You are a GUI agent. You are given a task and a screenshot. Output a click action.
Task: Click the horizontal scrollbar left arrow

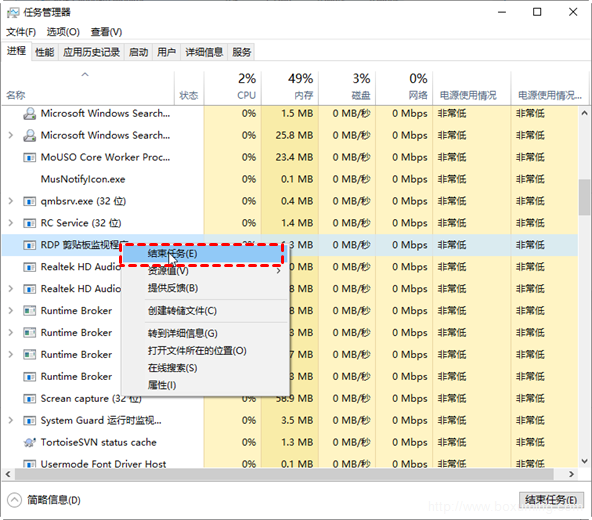point(8,474)
